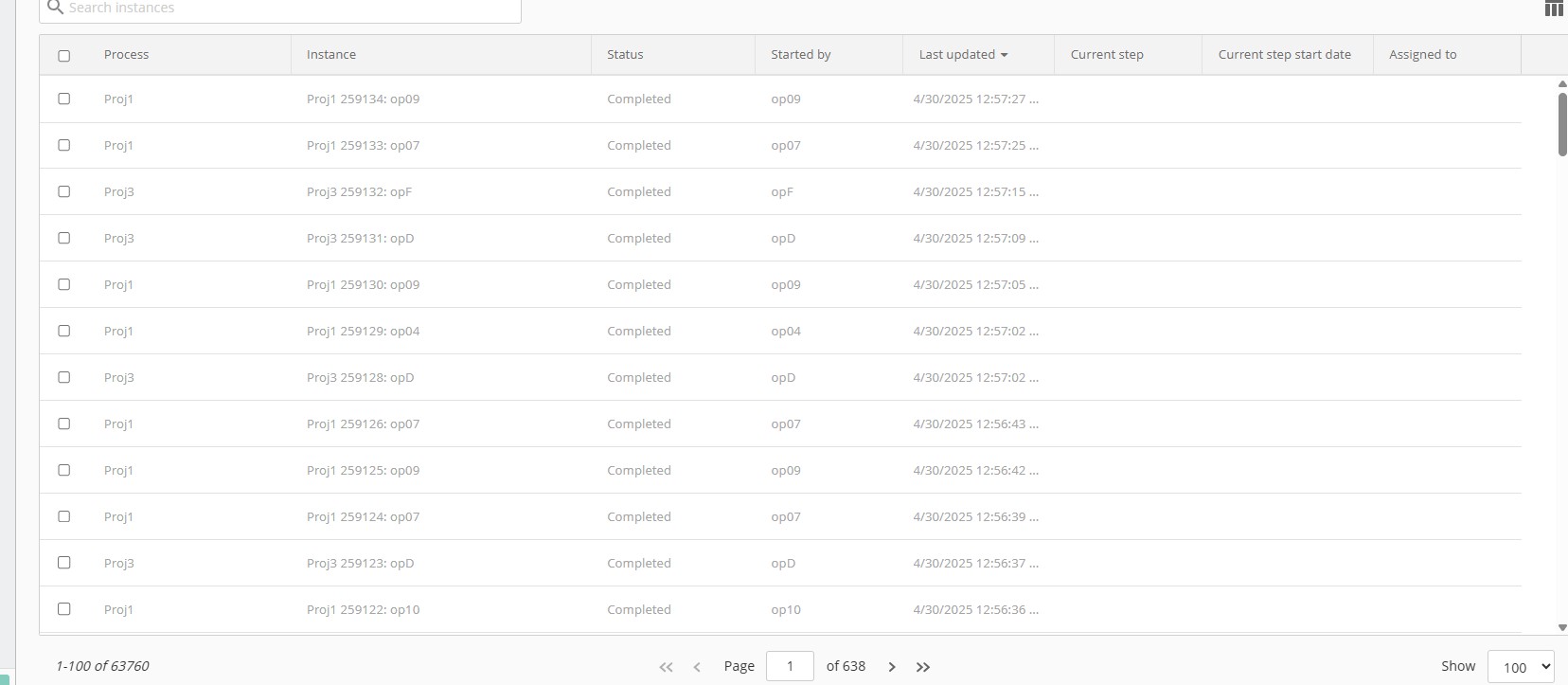Go to the first page
The height and width of the screenshot is (685, 1568).
(666, 667)
